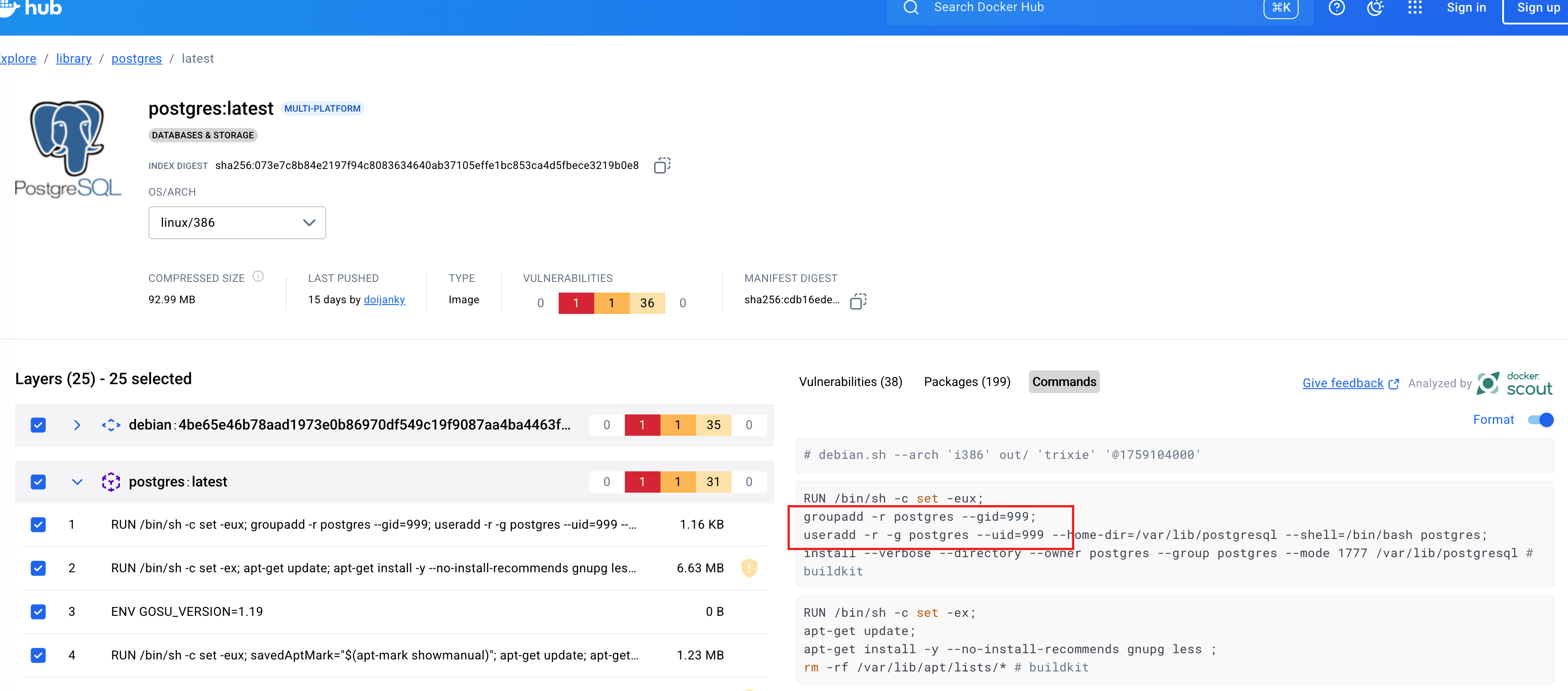Collapse the postgres:latest layers chevron
The image size is (1568, 691).
[x=77, y=482]
